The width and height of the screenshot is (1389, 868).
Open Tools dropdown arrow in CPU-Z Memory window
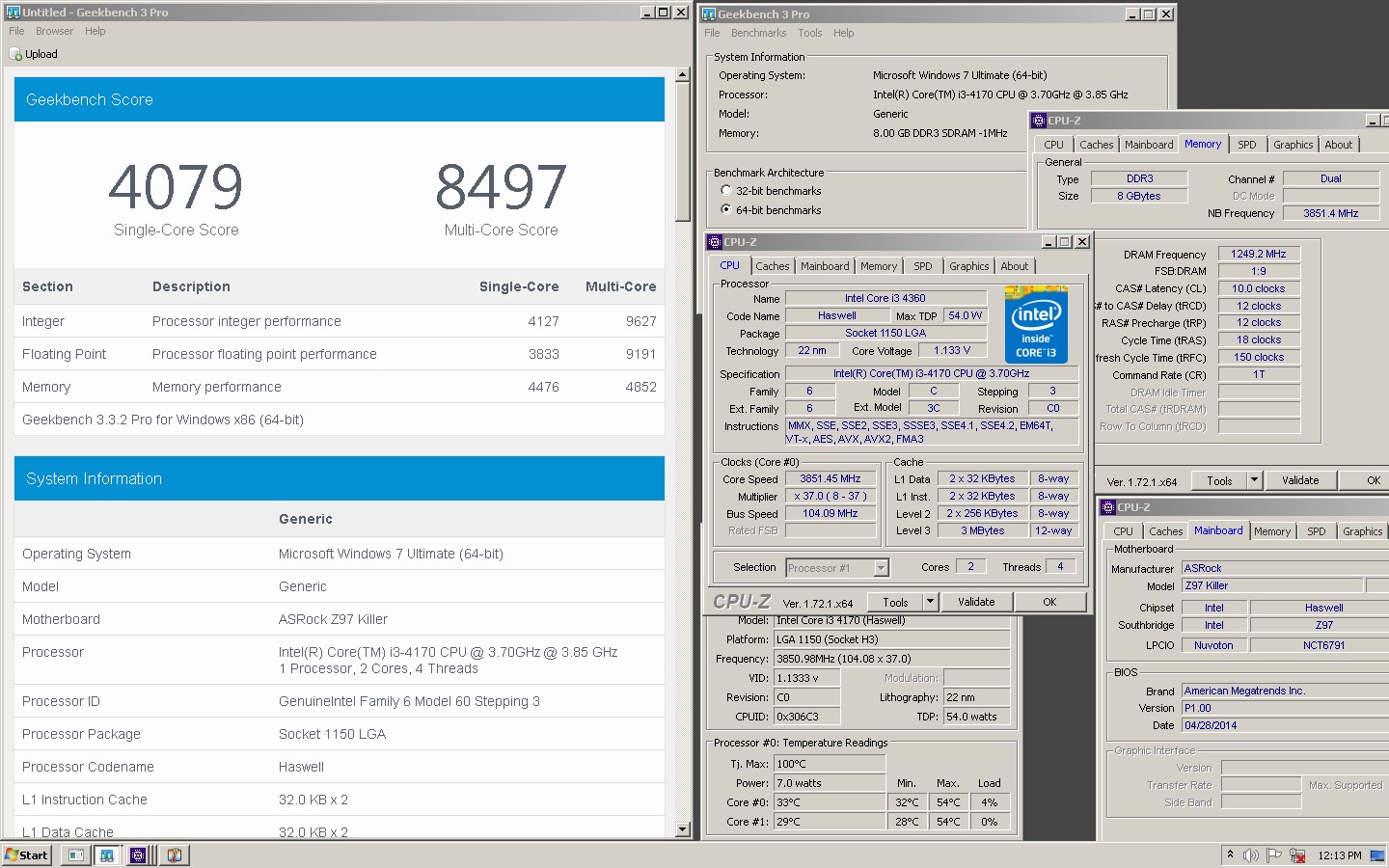click(x=1254, y=480)
